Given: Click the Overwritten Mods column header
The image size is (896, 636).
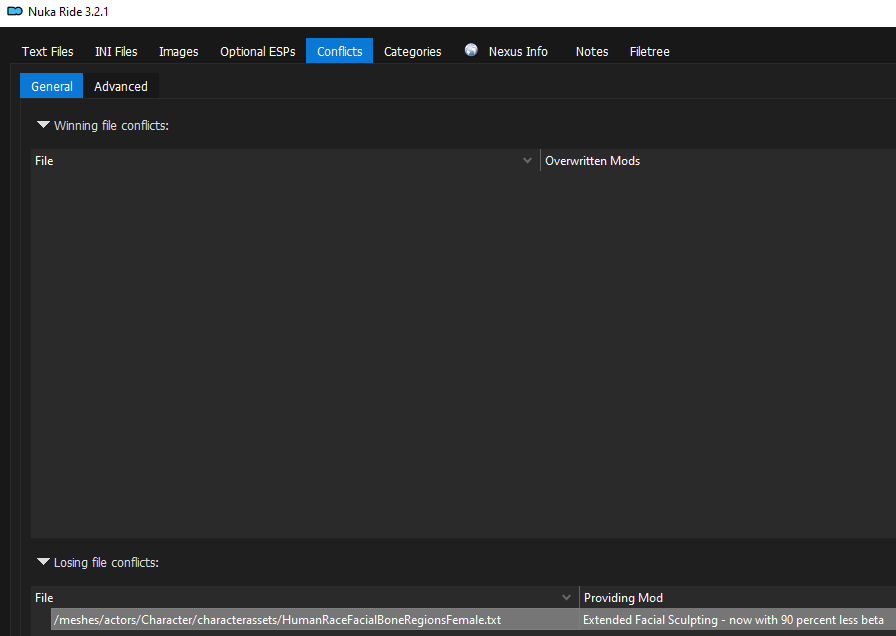Looking at the screenshot, I should (718, 161).
